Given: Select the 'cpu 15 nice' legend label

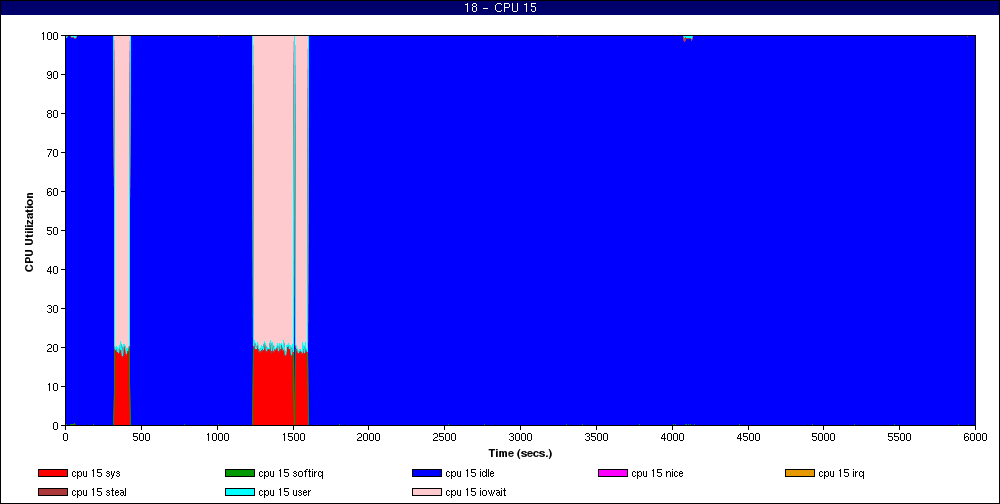Looking at the screenshot, I should (657, 473).
